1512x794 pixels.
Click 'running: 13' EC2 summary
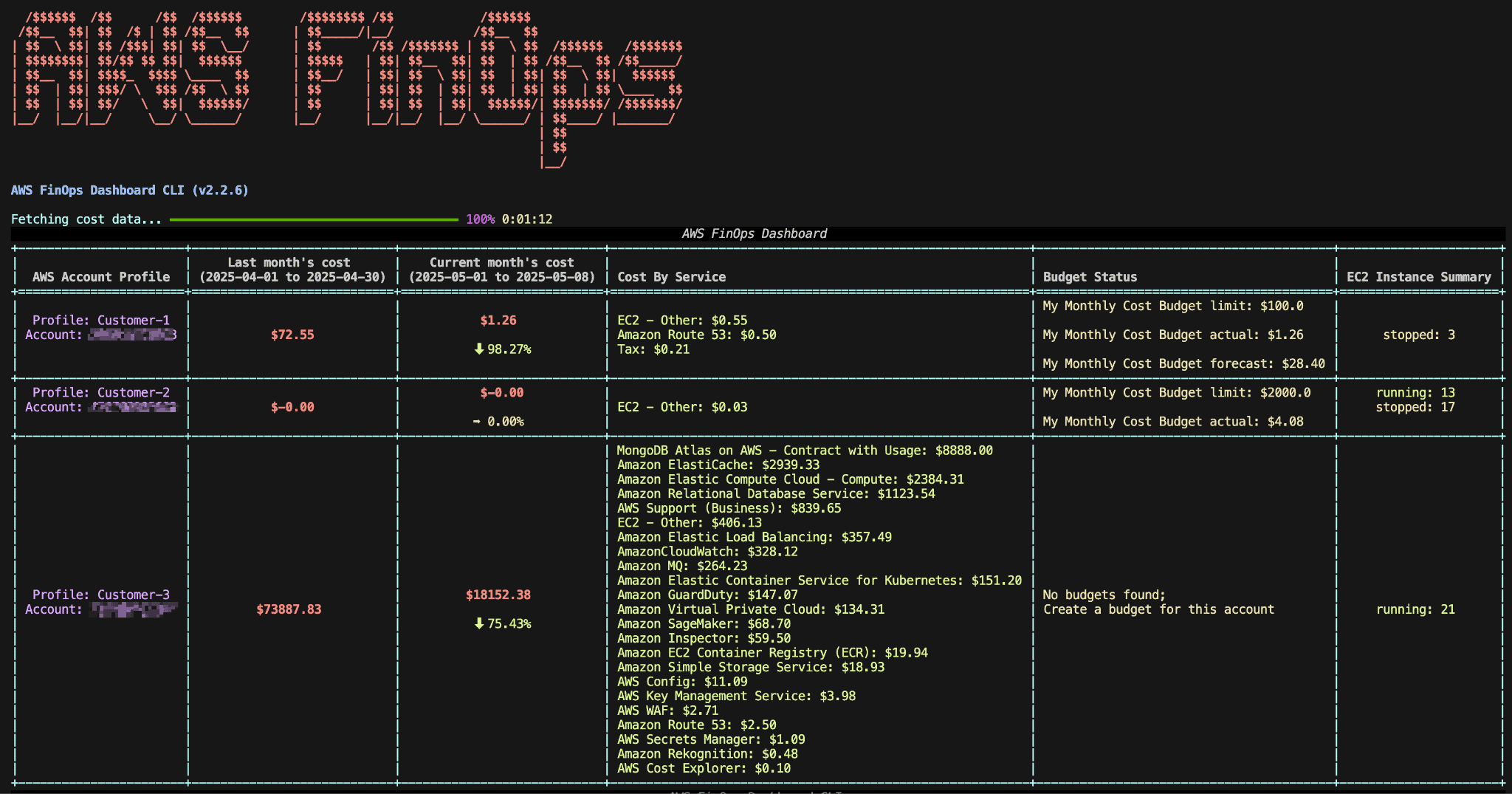pos(1415,393)
